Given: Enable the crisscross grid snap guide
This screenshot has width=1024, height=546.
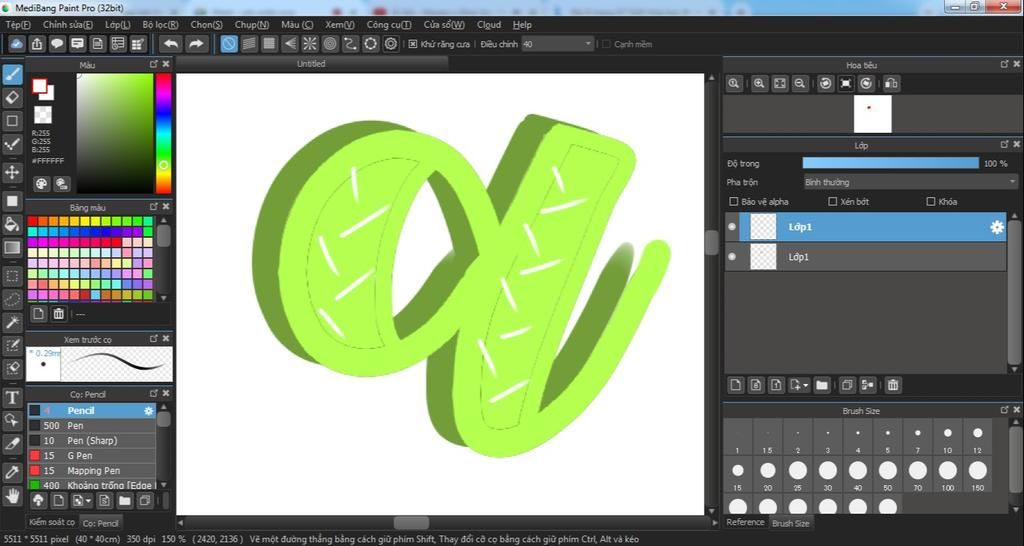Looking at the screenshot, I should 269,44.
